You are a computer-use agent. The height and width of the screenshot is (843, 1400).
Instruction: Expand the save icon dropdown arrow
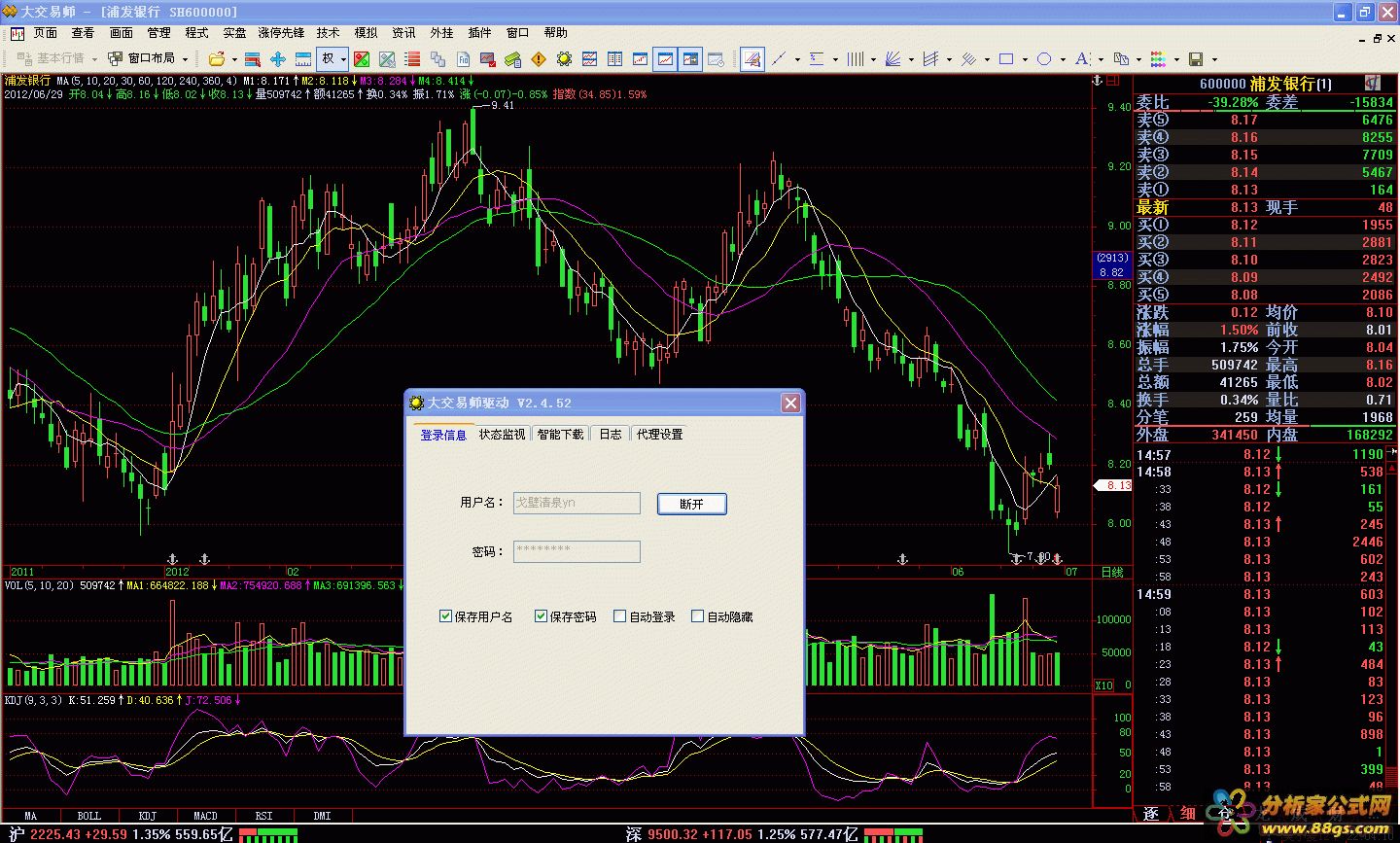[1214, 59]
